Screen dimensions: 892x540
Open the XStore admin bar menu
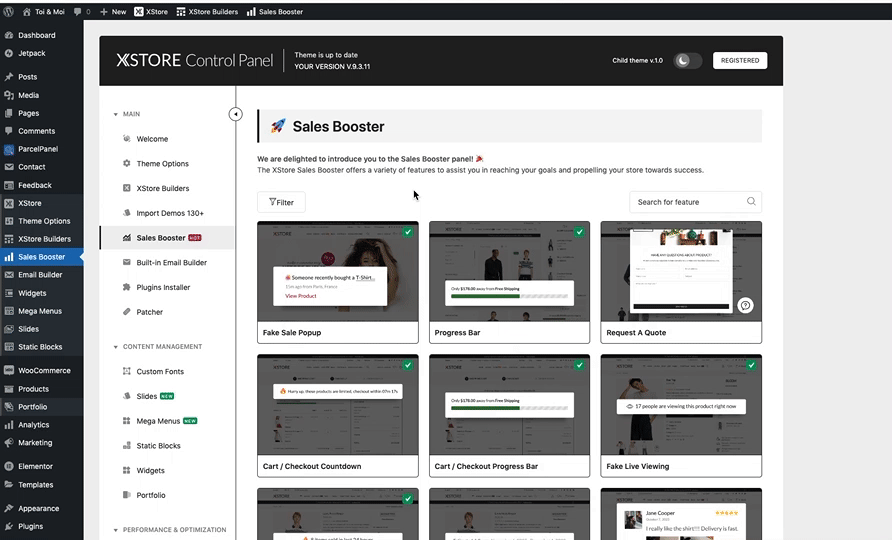(151, 11)
